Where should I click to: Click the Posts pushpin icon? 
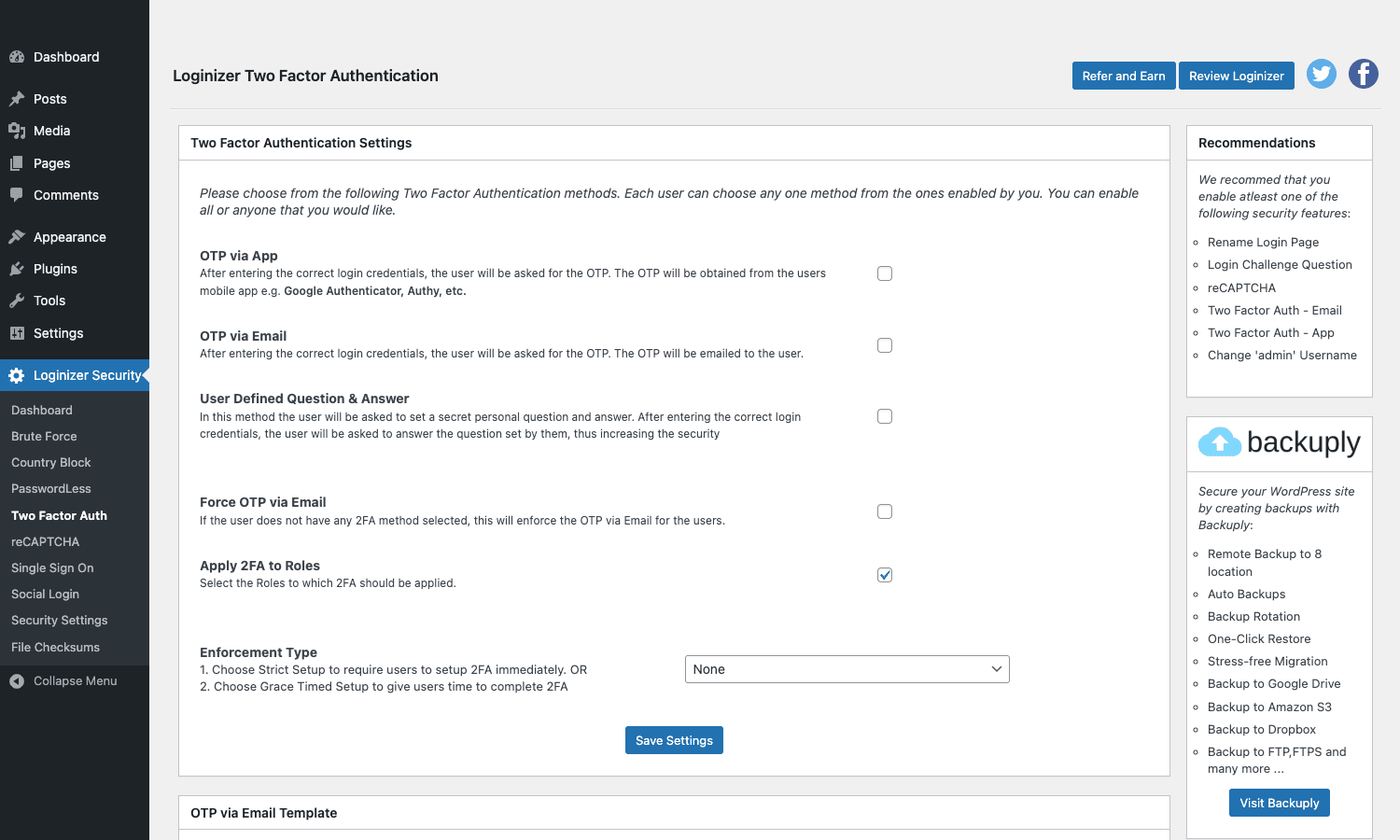tap(17, 99)
